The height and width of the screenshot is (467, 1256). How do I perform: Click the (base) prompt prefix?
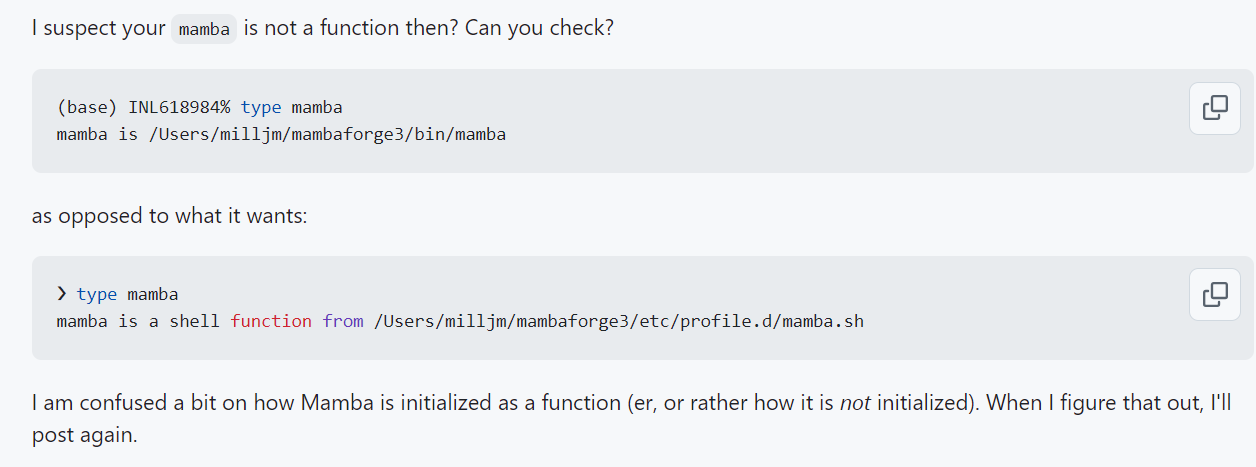click(x=87, y=107)
